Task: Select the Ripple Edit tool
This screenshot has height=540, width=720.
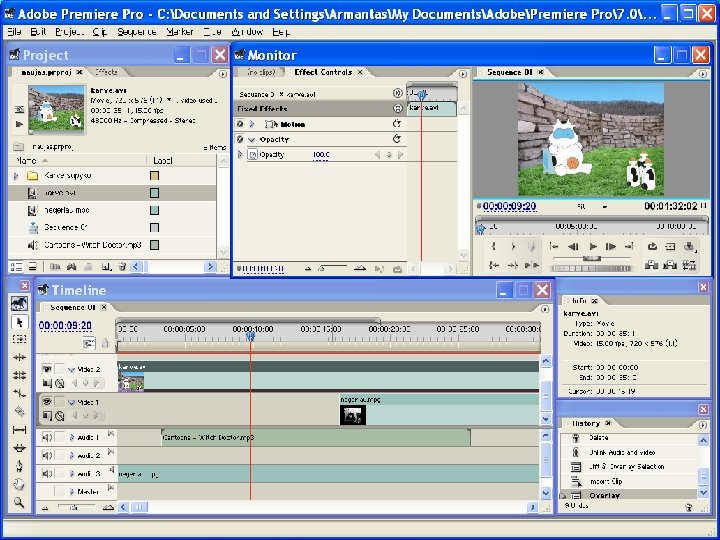Action: 19,357
